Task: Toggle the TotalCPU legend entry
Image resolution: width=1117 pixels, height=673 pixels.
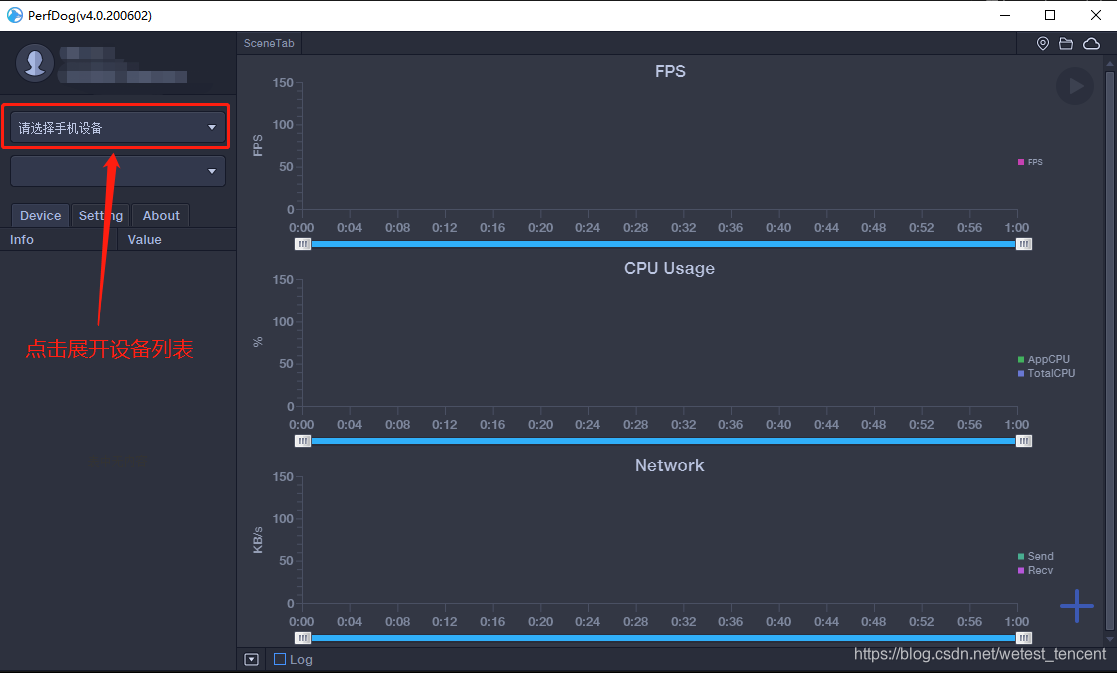Action: click(1046, 373)
